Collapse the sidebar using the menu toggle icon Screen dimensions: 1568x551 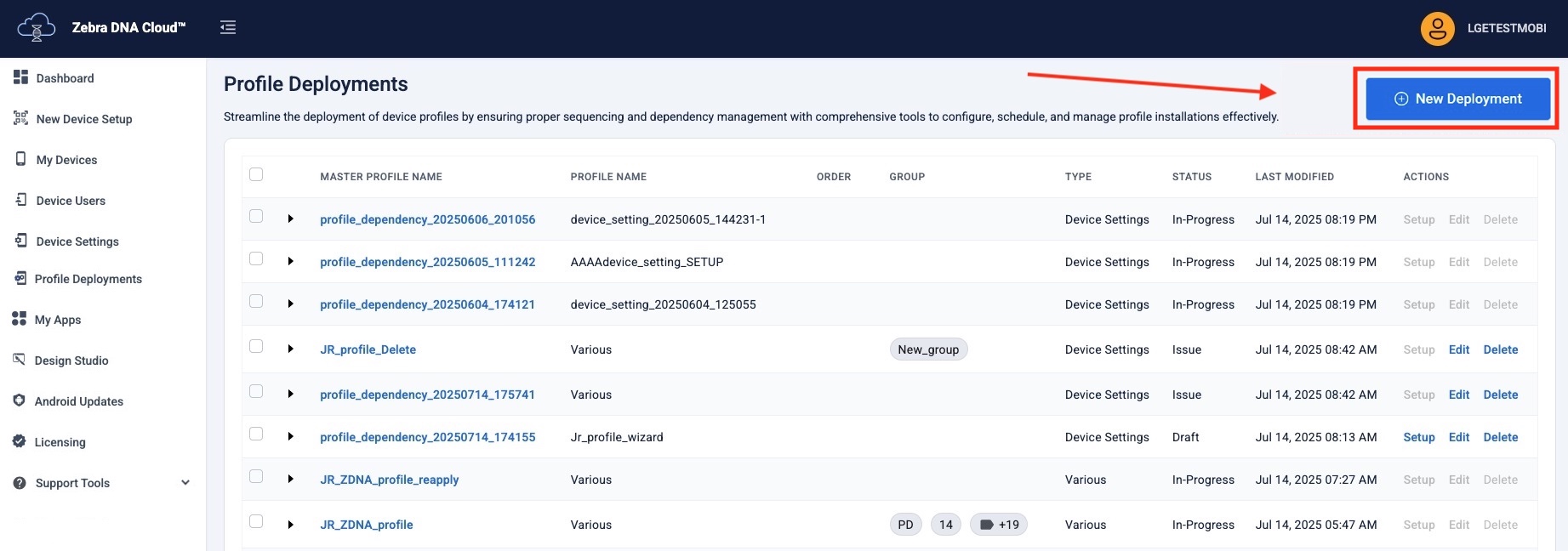(228, 27)
